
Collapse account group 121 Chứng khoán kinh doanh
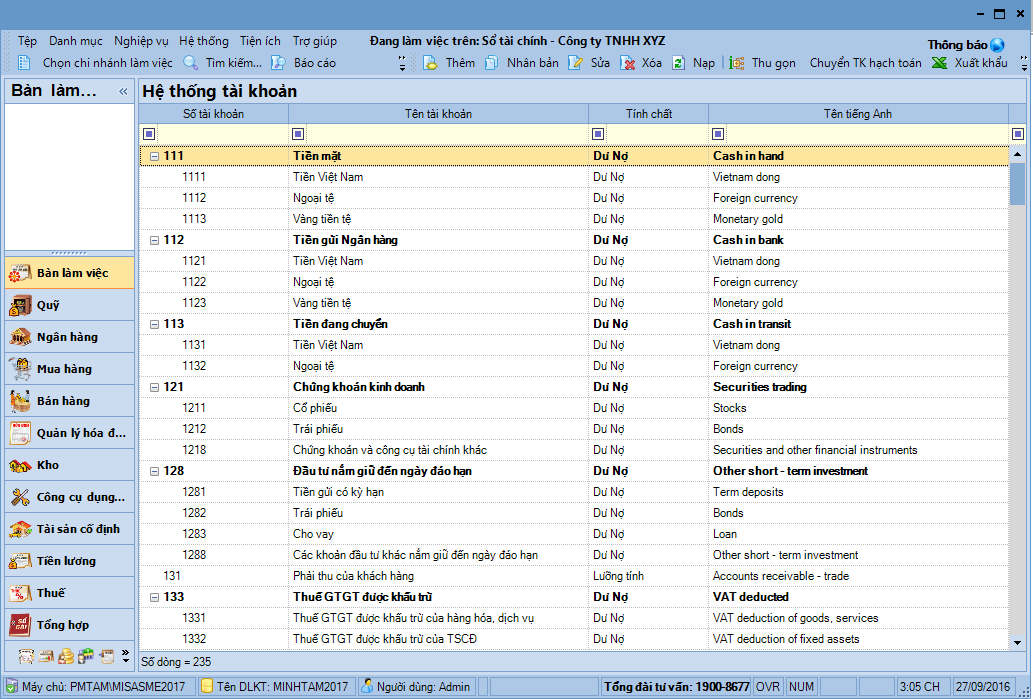click(x=154, y=388)
